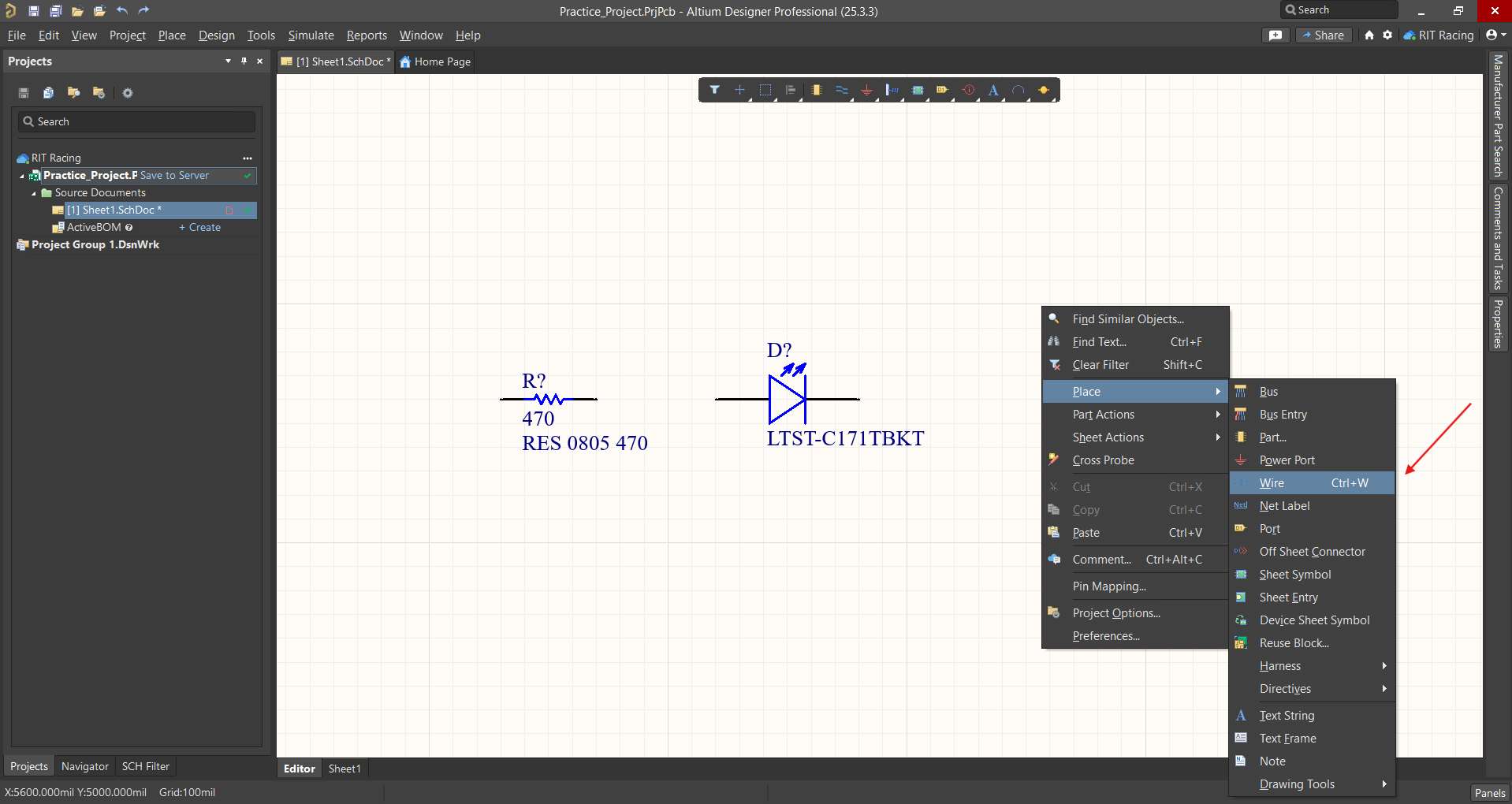
Task: Select the Sheet1 tab at the bottom
Action: (x=344, y=769)
